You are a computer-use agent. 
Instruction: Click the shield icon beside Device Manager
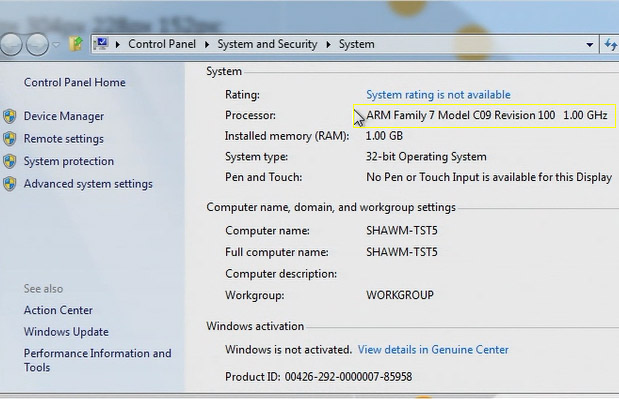tap(9, 116)
